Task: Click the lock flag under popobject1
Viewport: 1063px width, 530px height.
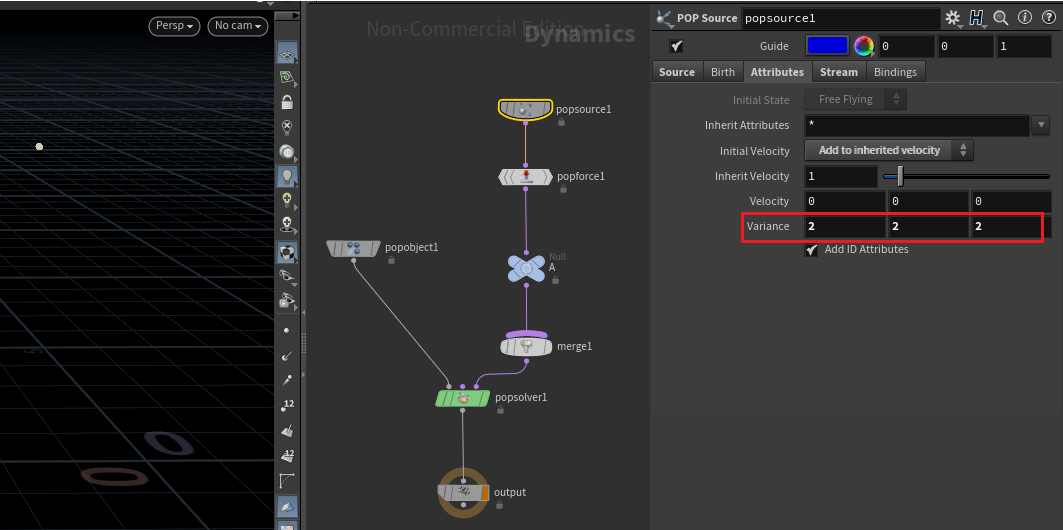Action: [391, 260]
